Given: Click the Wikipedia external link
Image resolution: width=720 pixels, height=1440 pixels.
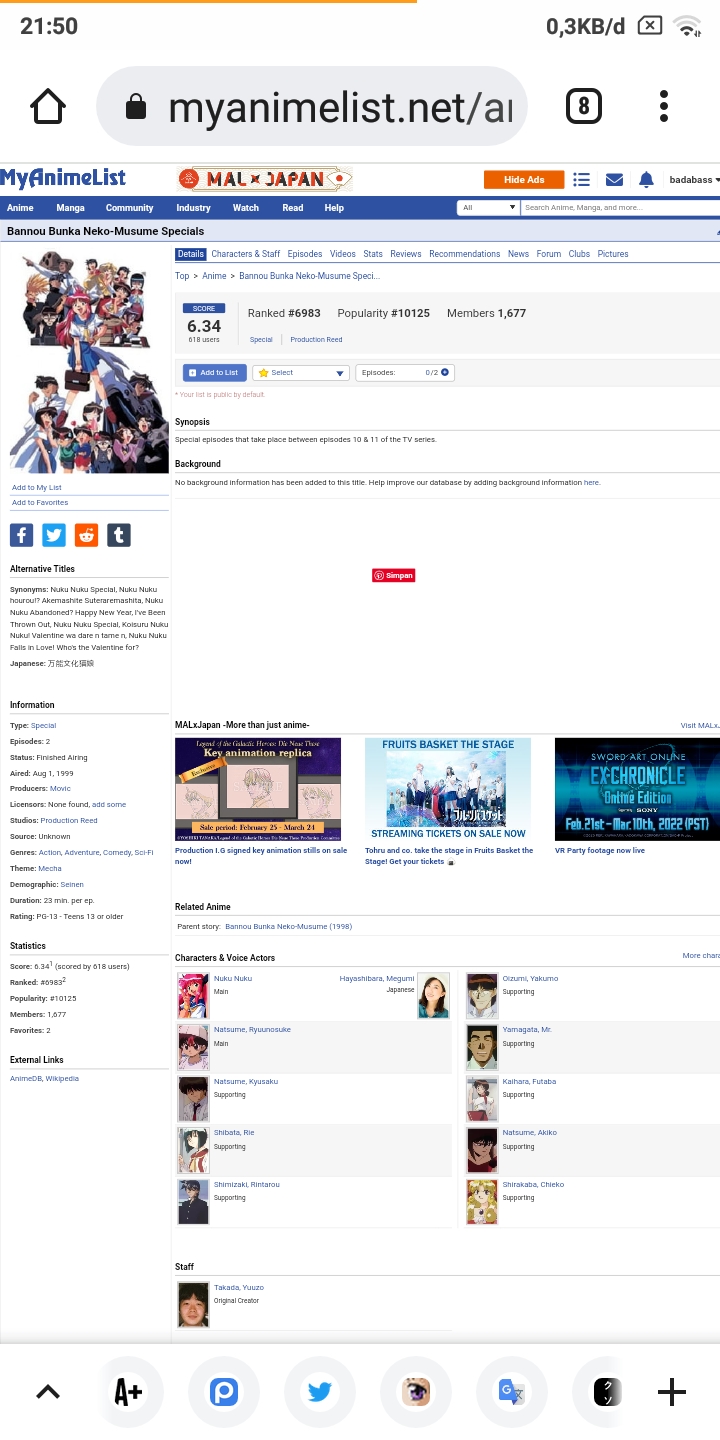Looking at the screenshot, I should [x=62, y=1079].
